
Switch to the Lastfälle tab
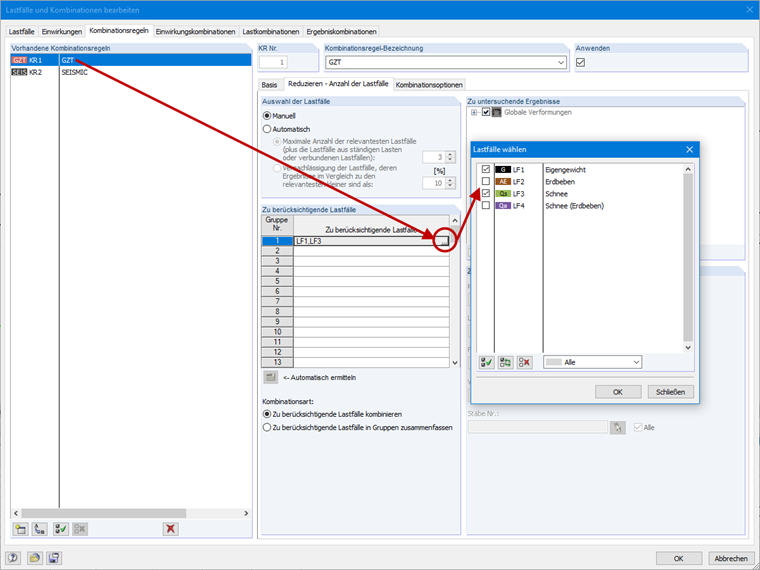pyautogui.click(x=21, y=32)
